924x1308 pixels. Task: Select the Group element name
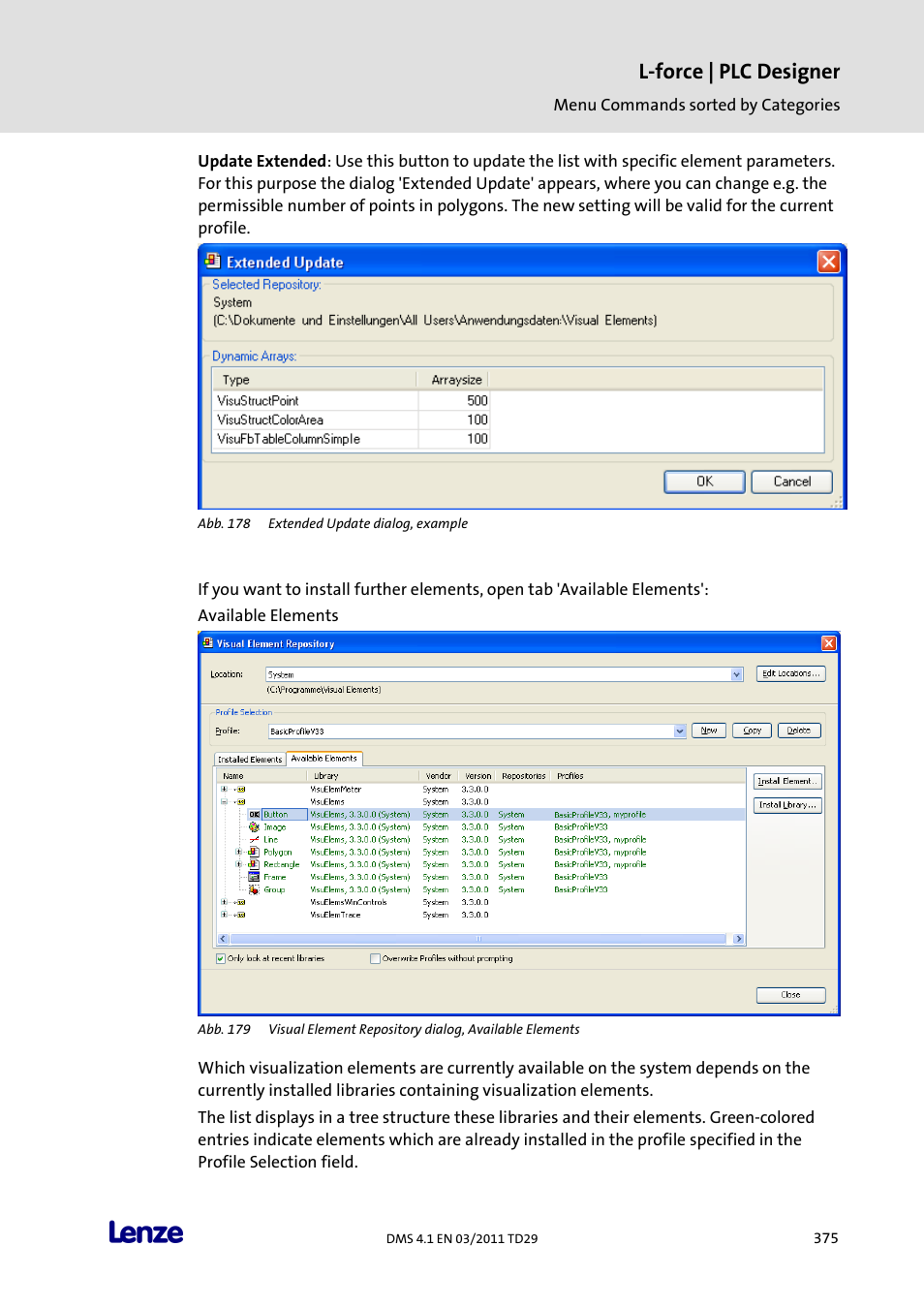click(274, 889)
